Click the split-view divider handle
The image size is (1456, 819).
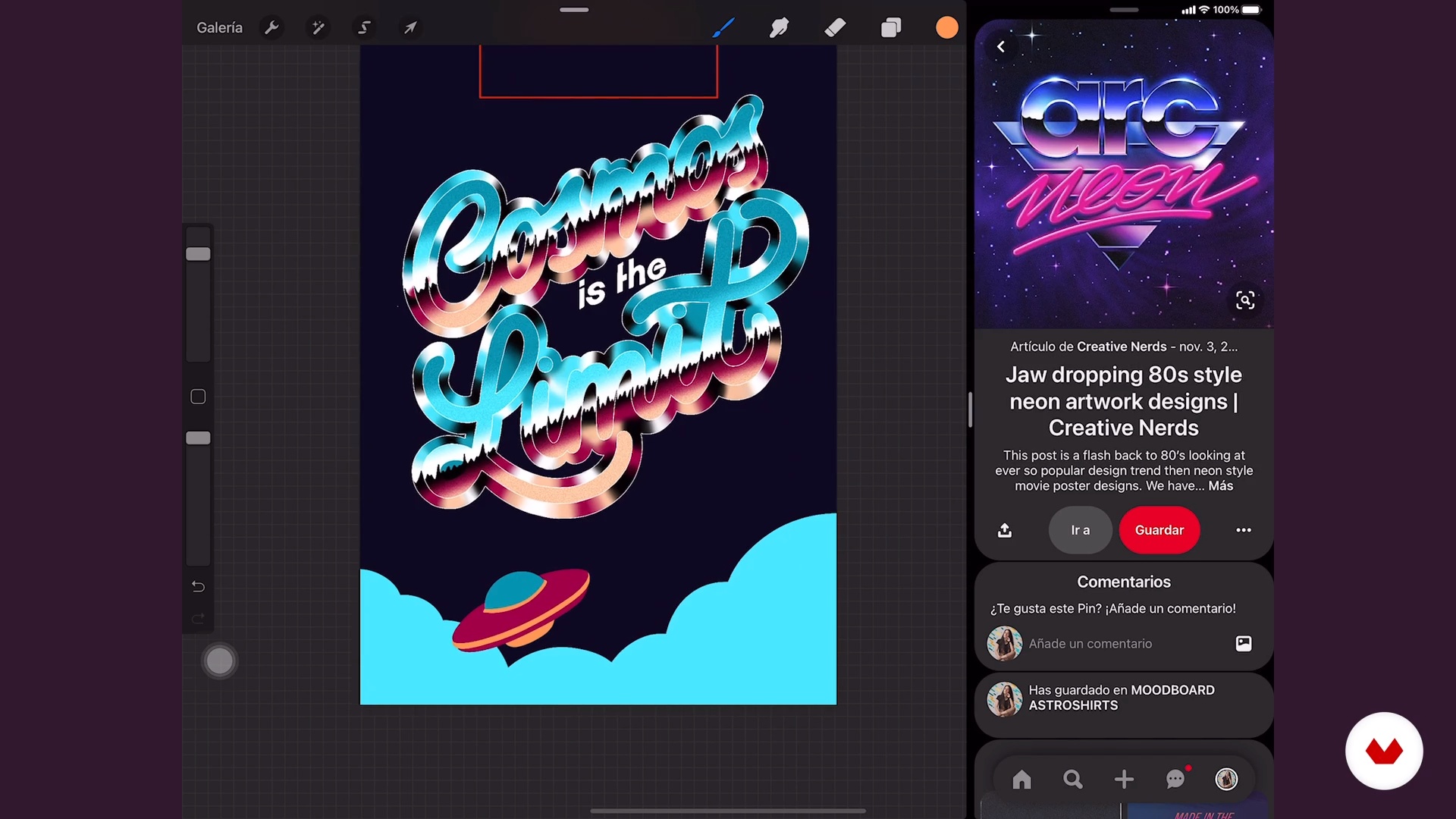pyautogui.click(x=970, y=410)
